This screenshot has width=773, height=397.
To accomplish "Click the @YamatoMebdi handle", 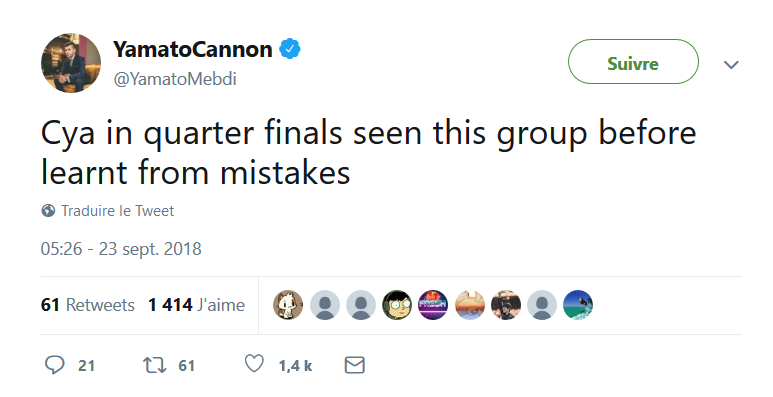I will (175, 79).
